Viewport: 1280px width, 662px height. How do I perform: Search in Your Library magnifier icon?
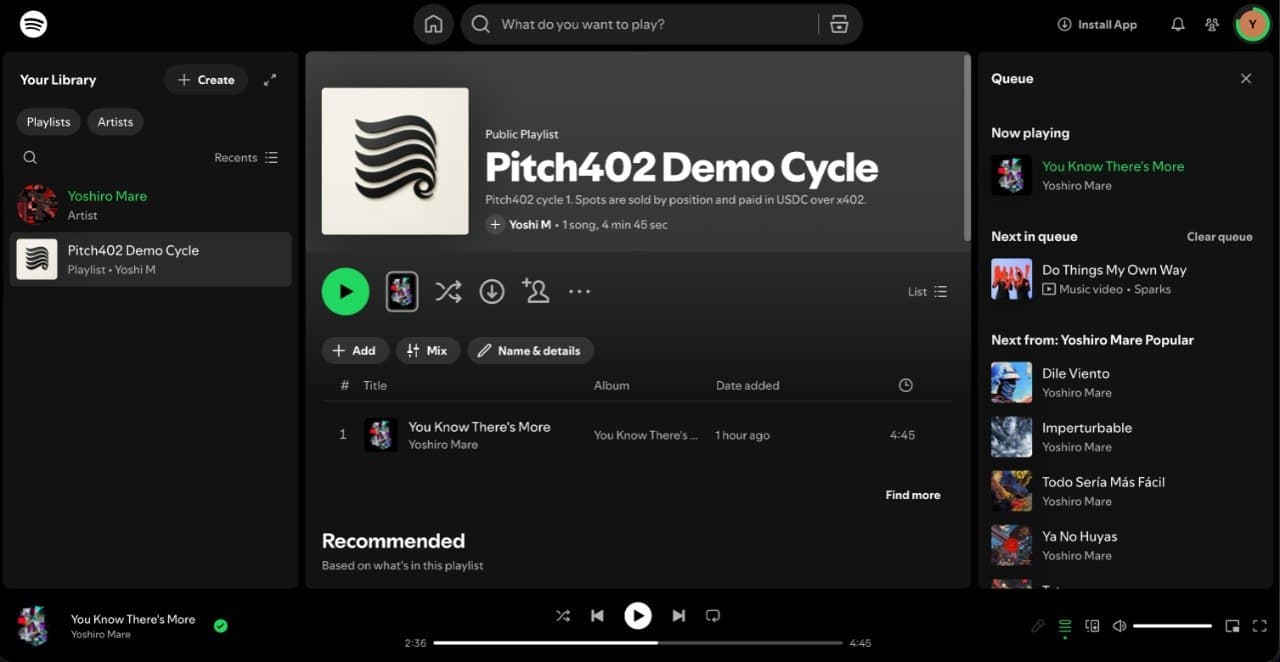click(x=30, y=158)
